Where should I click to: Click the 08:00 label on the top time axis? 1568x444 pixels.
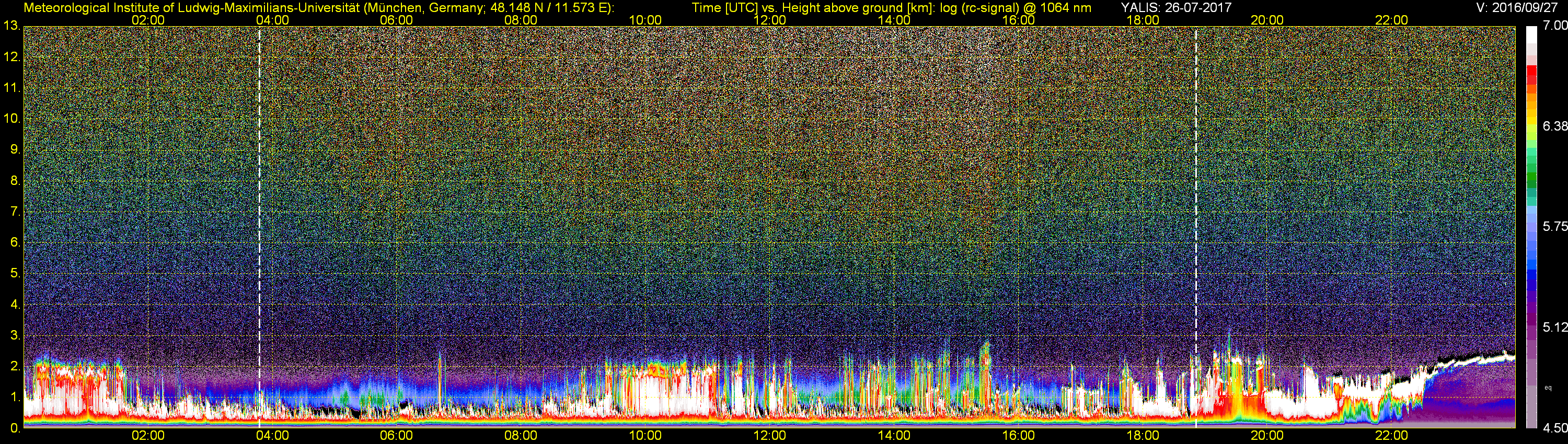pos(521,20)
